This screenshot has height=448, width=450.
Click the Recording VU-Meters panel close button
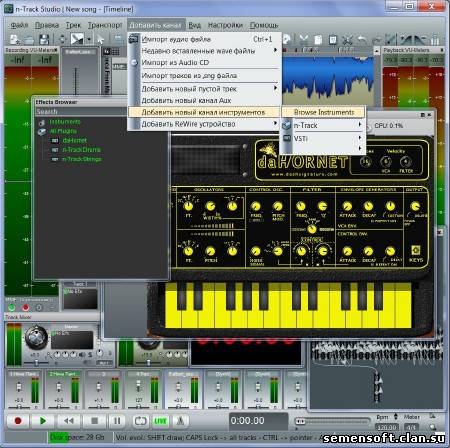(55, 50)
